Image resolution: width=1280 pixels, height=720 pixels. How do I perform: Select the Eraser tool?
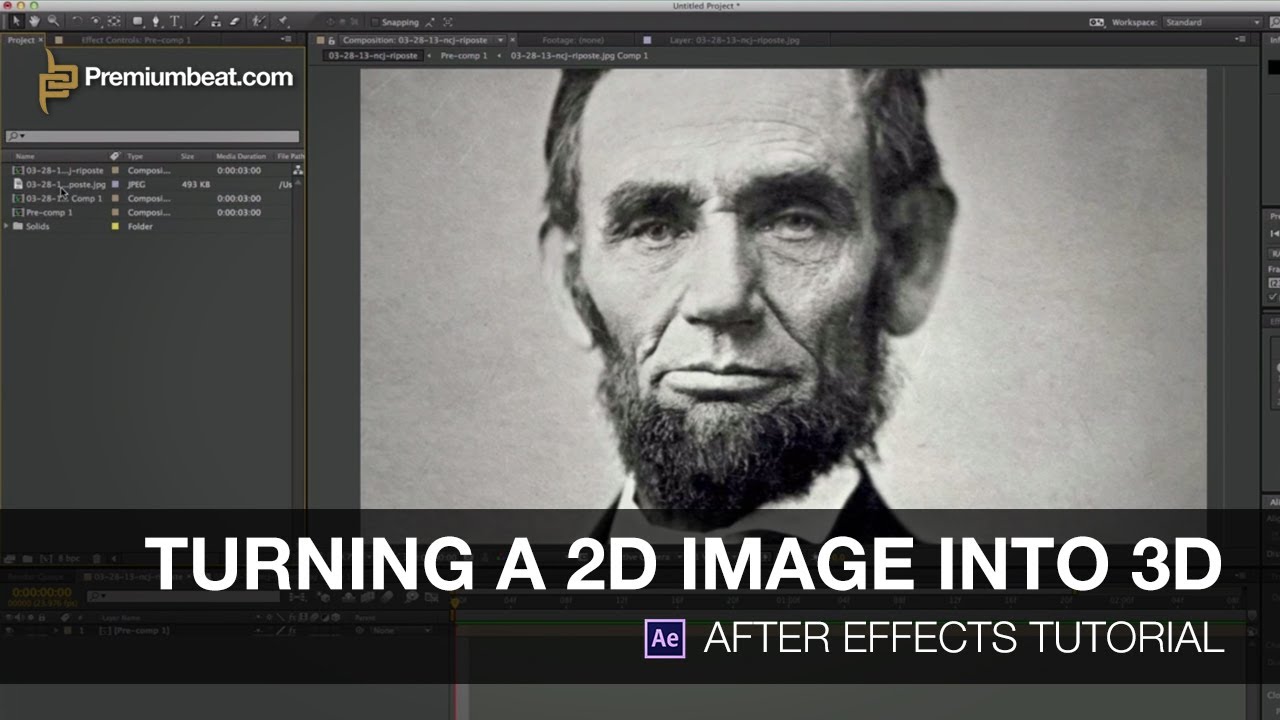[x=235, y=21]
